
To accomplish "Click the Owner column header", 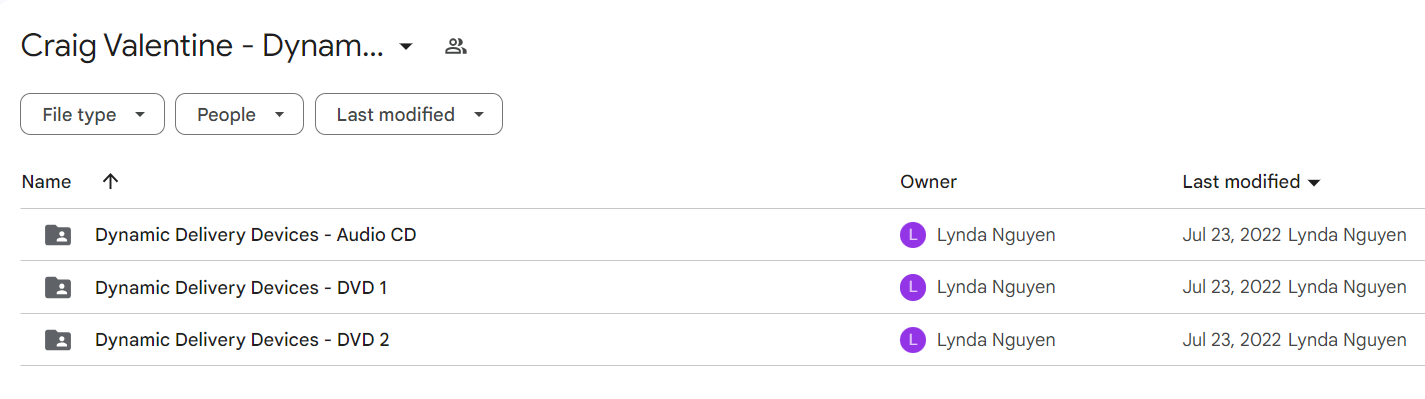I will 928,182.
